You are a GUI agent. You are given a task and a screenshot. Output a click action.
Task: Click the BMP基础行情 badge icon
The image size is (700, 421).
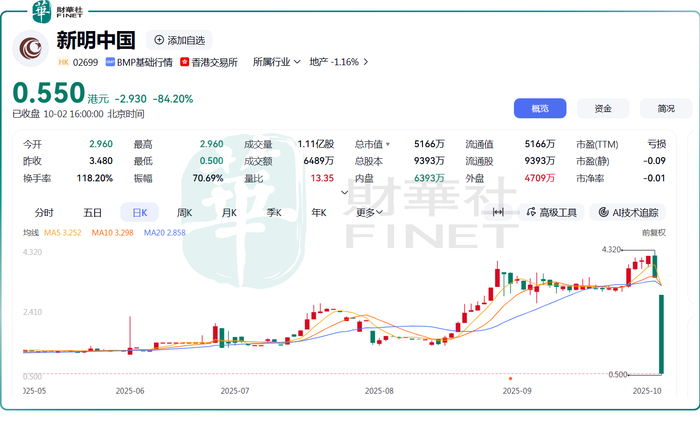tap(110, 62)
